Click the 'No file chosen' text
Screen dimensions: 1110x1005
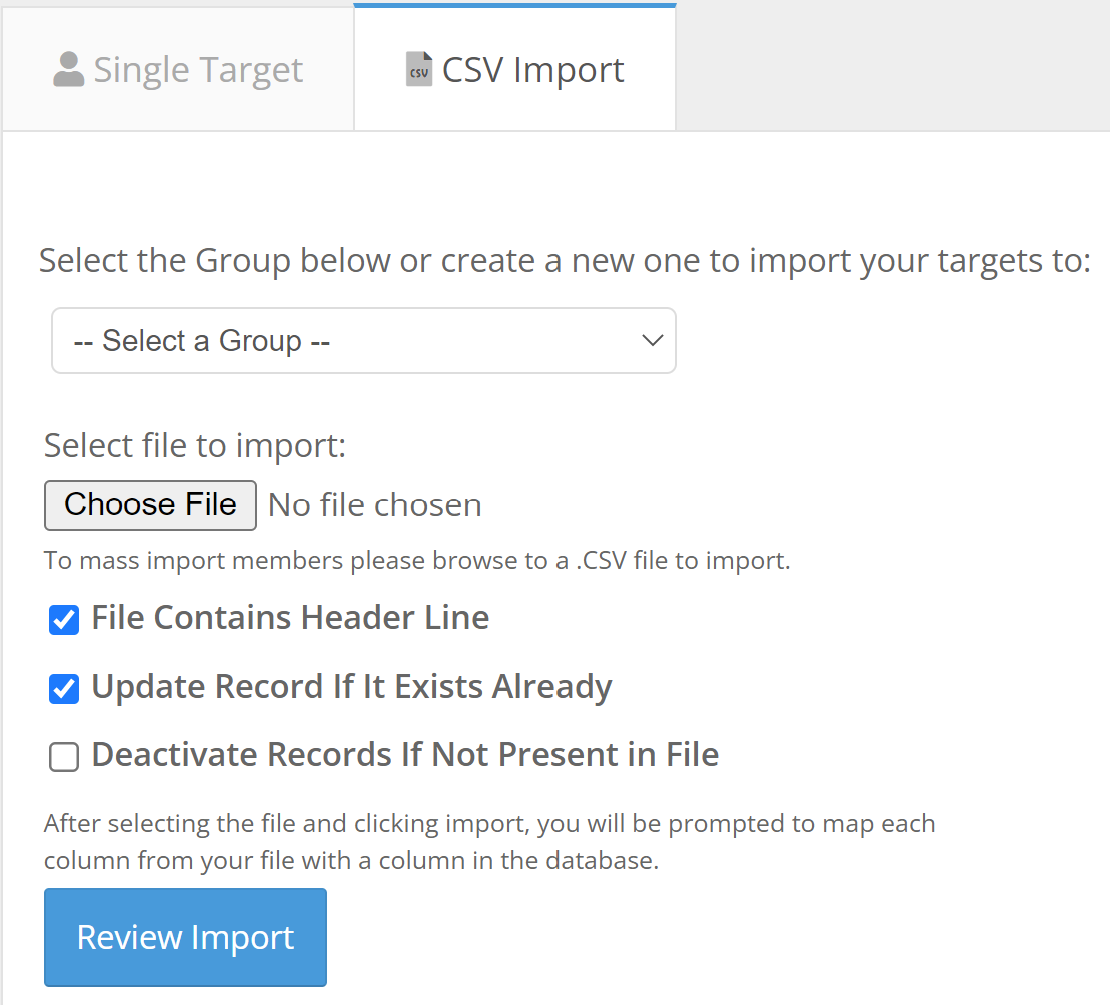pyautogui.click(x=375, y=505)
